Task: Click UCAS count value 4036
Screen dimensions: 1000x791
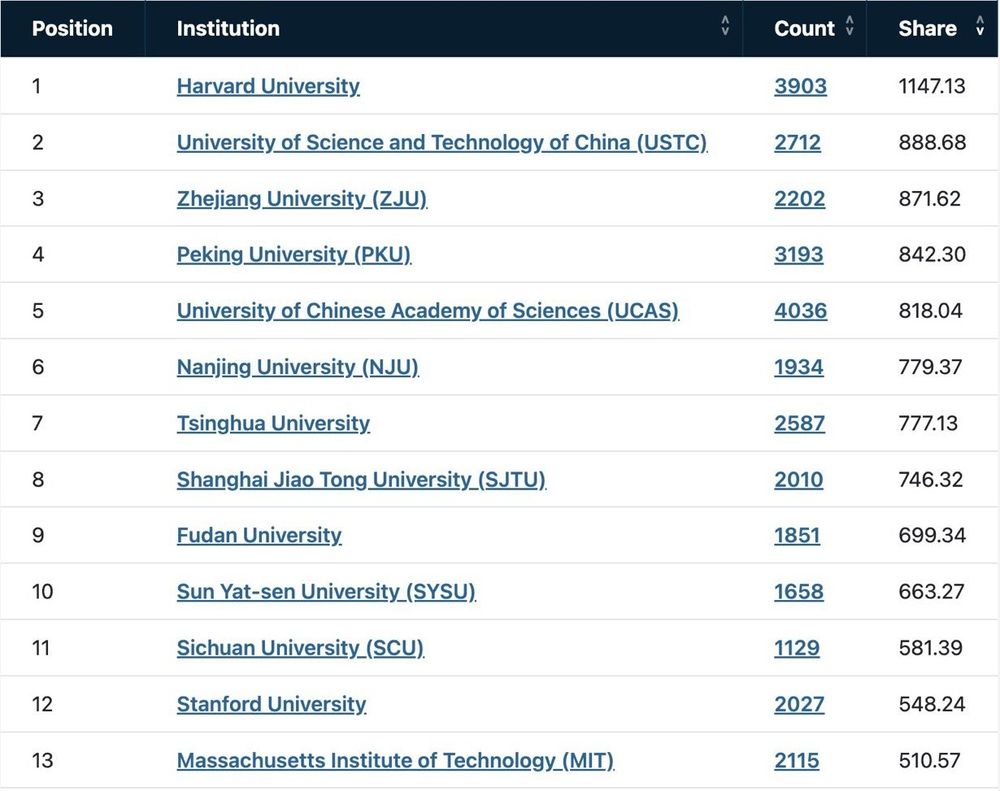Action: (800, 311)
